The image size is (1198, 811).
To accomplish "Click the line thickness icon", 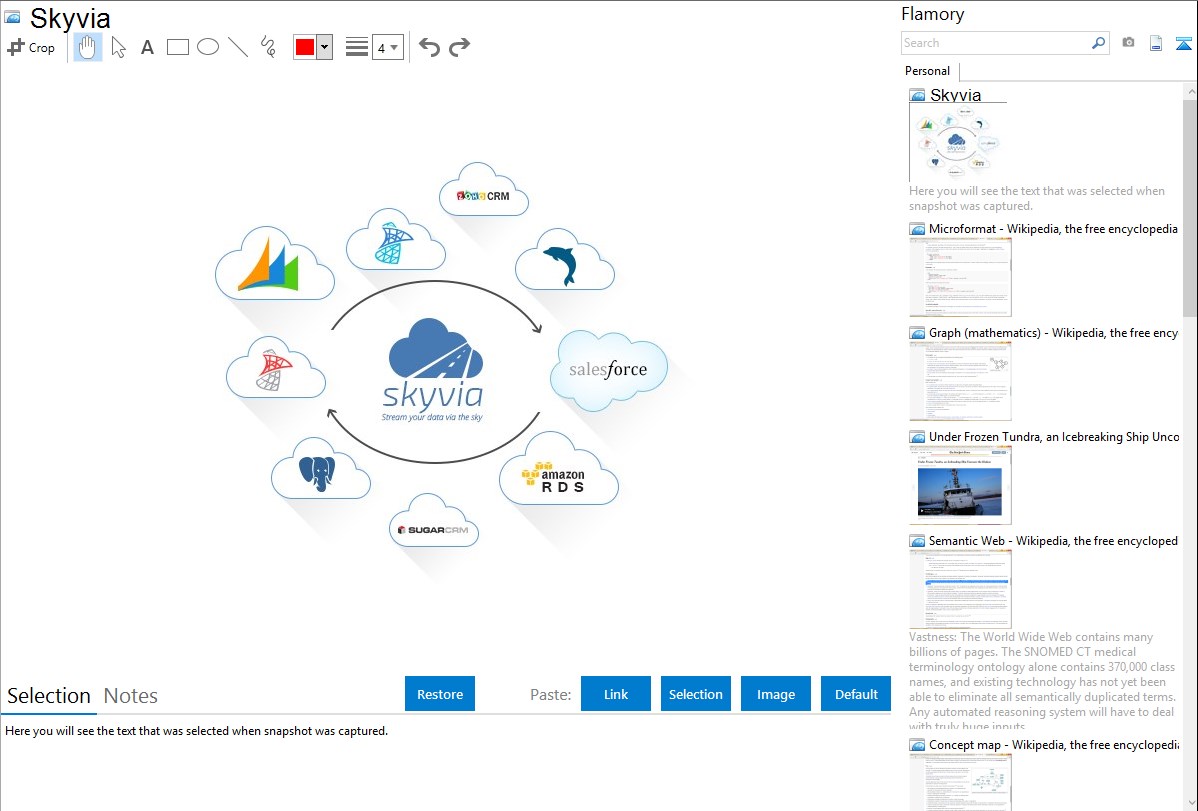I will tap(357, 47).
